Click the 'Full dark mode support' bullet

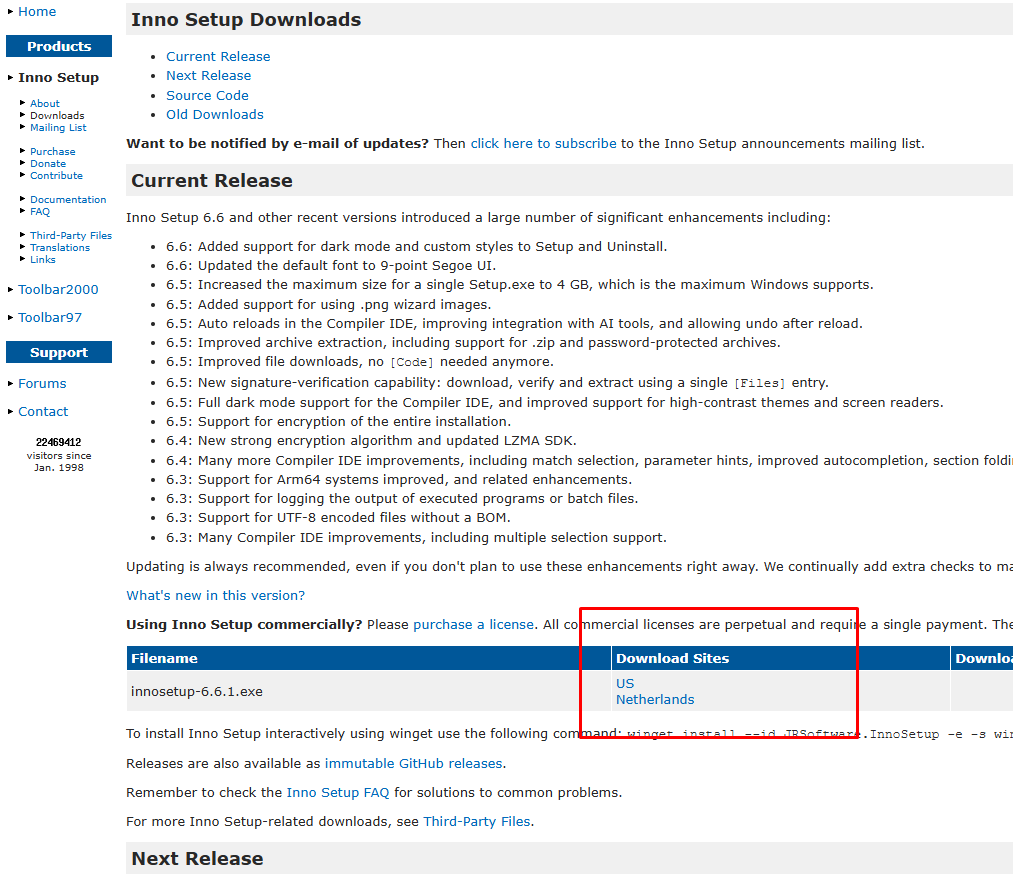point(554,403)
